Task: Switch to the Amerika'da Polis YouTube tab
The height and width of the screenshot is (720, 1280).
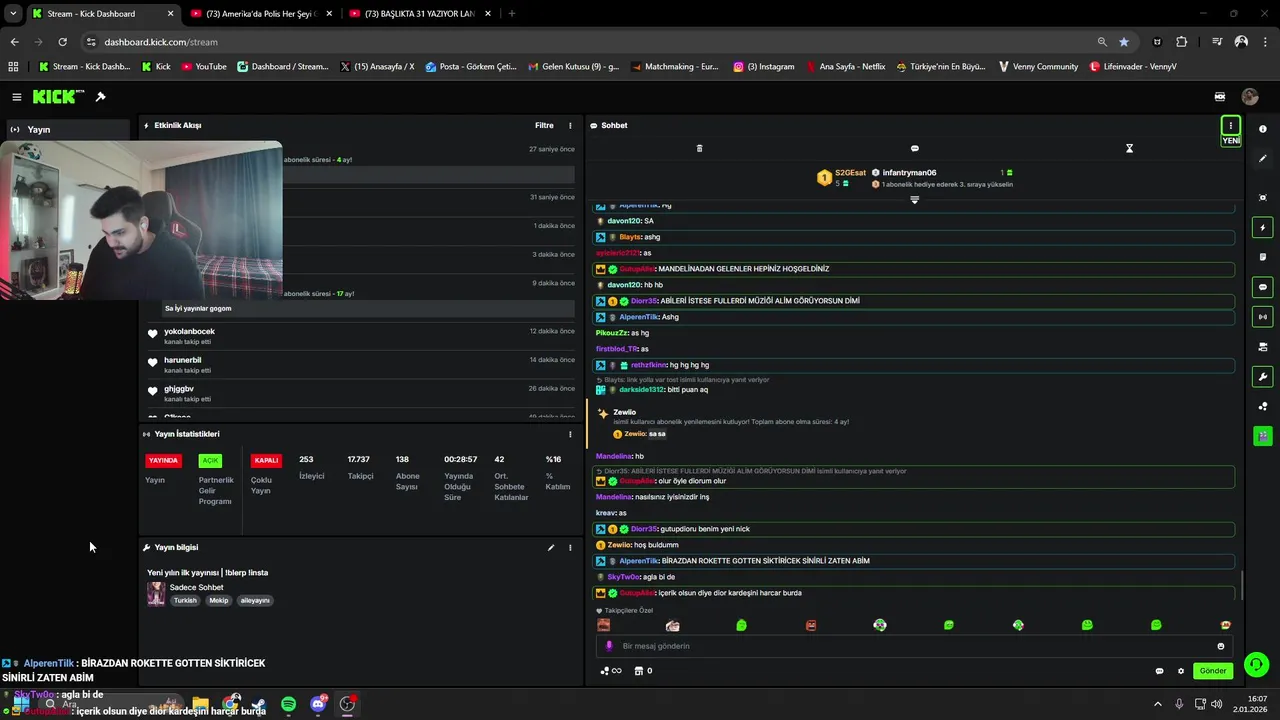Action: tap(259, 13)
